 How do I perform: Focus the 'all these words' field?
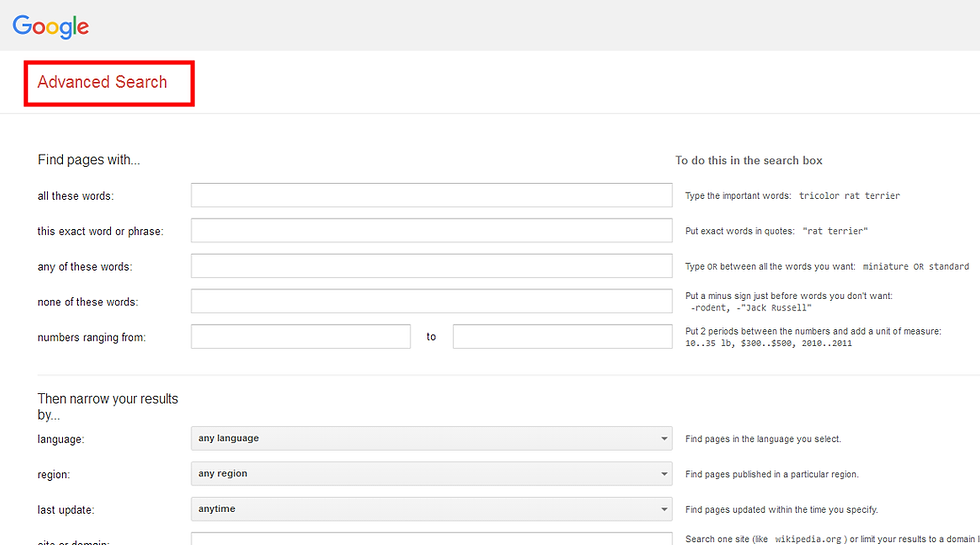(432, 195)
